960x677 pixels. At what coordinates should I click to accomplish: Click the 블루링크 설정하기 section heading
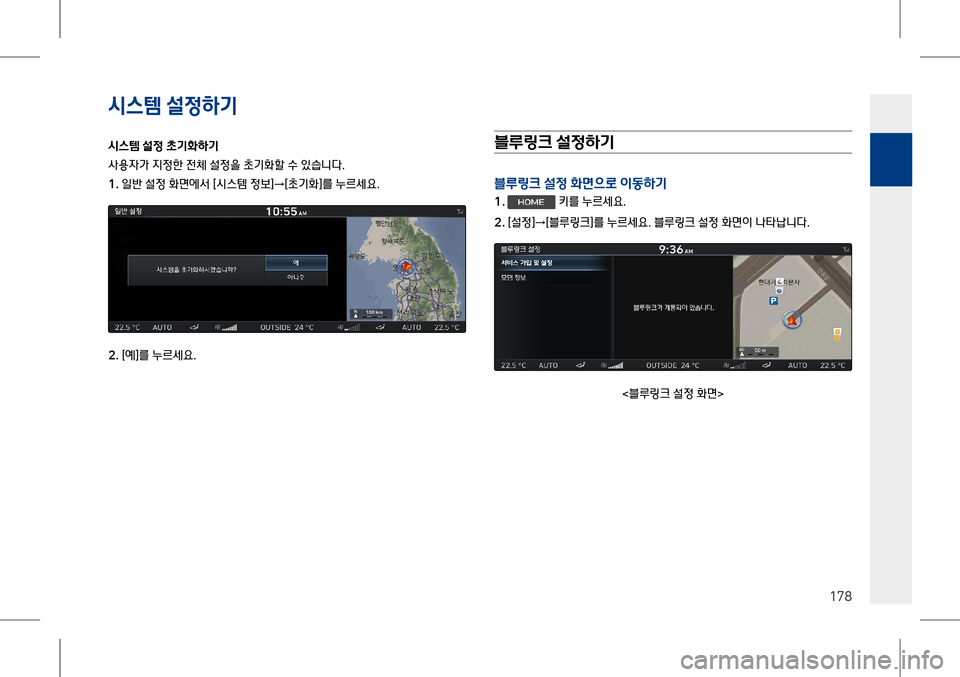(x=554, y=142)
